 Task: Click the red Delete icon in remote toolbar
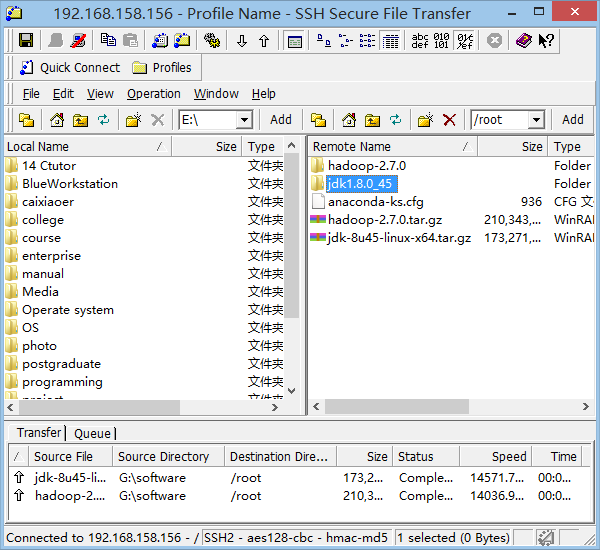[449, 120]
